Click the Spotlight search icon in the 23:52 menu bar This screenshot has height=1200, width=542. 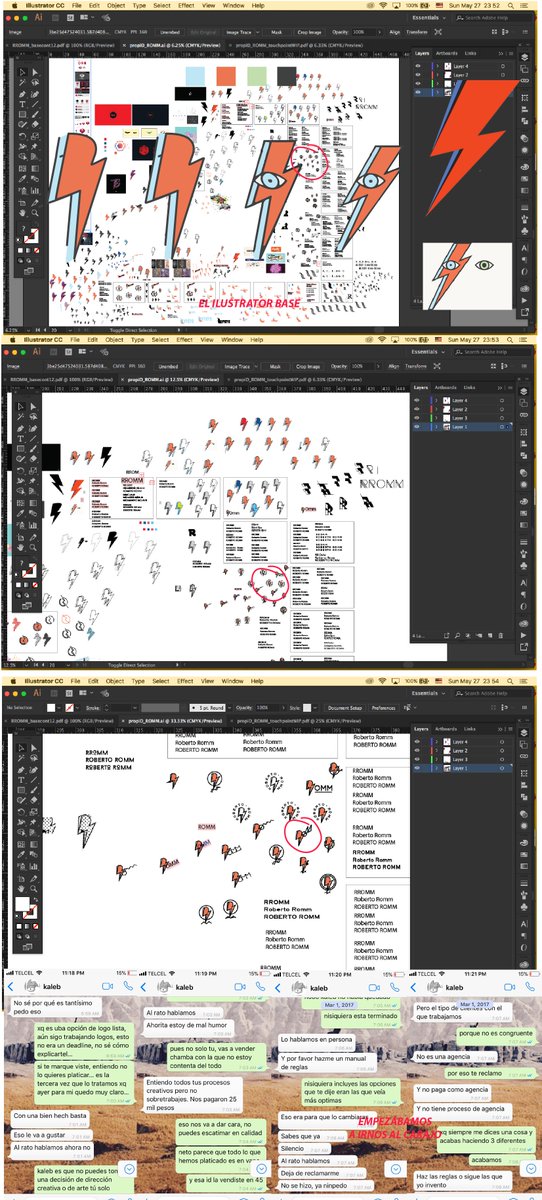coord(511,5)
